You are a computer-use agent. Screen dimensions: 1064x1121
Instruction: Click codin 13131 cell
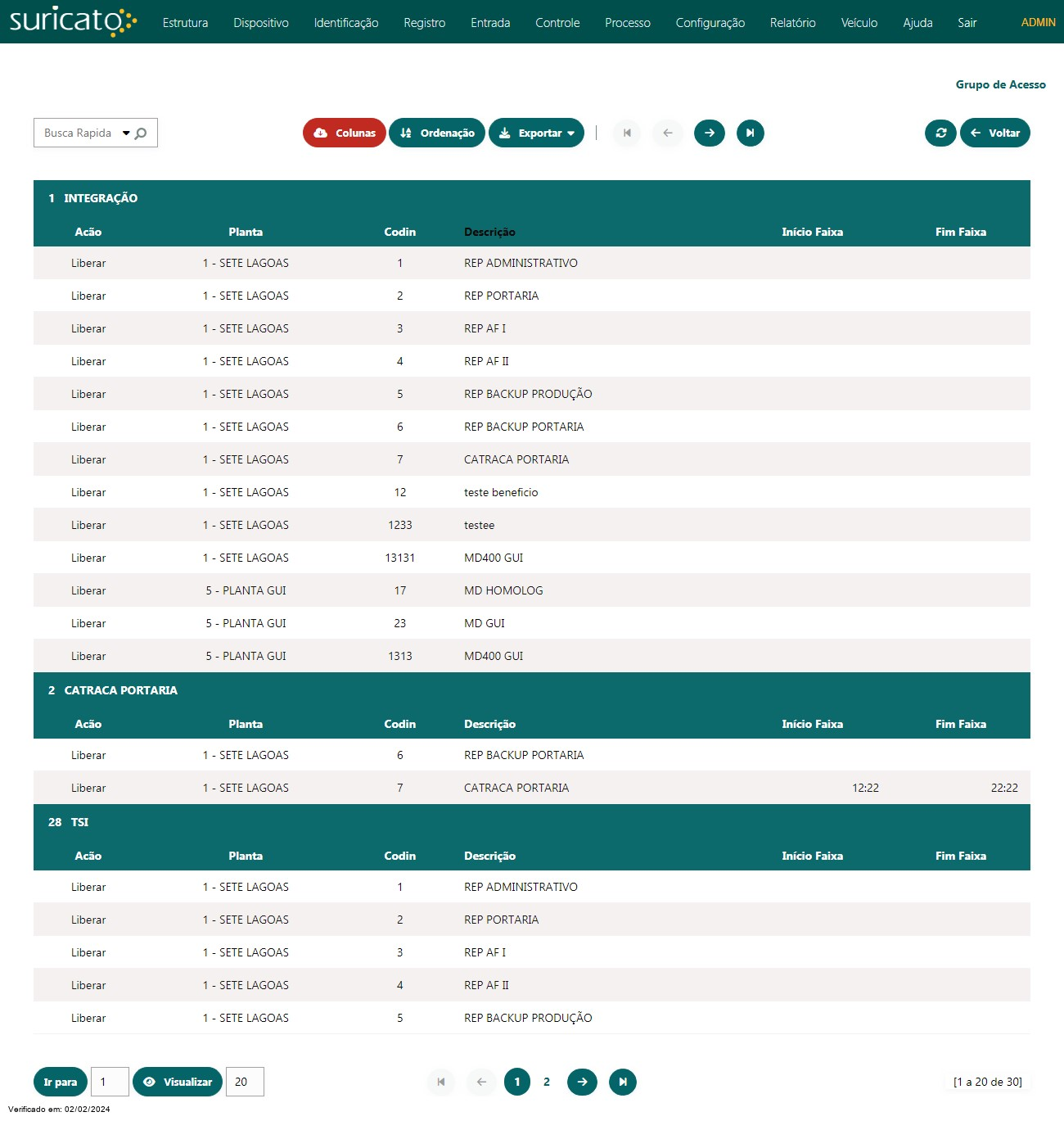(400, 558)
